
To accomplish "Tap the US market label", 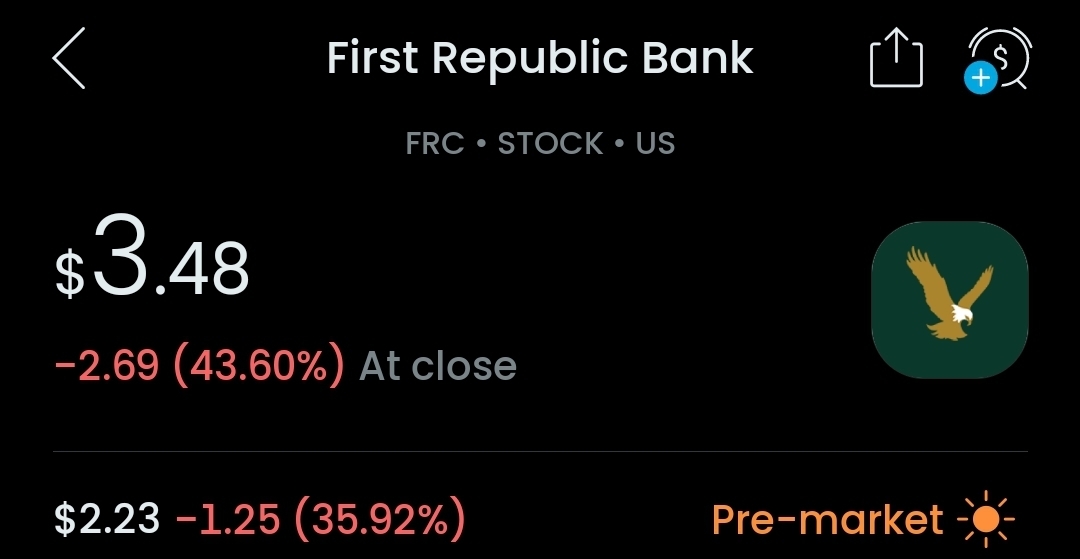I will coord(655,144).
